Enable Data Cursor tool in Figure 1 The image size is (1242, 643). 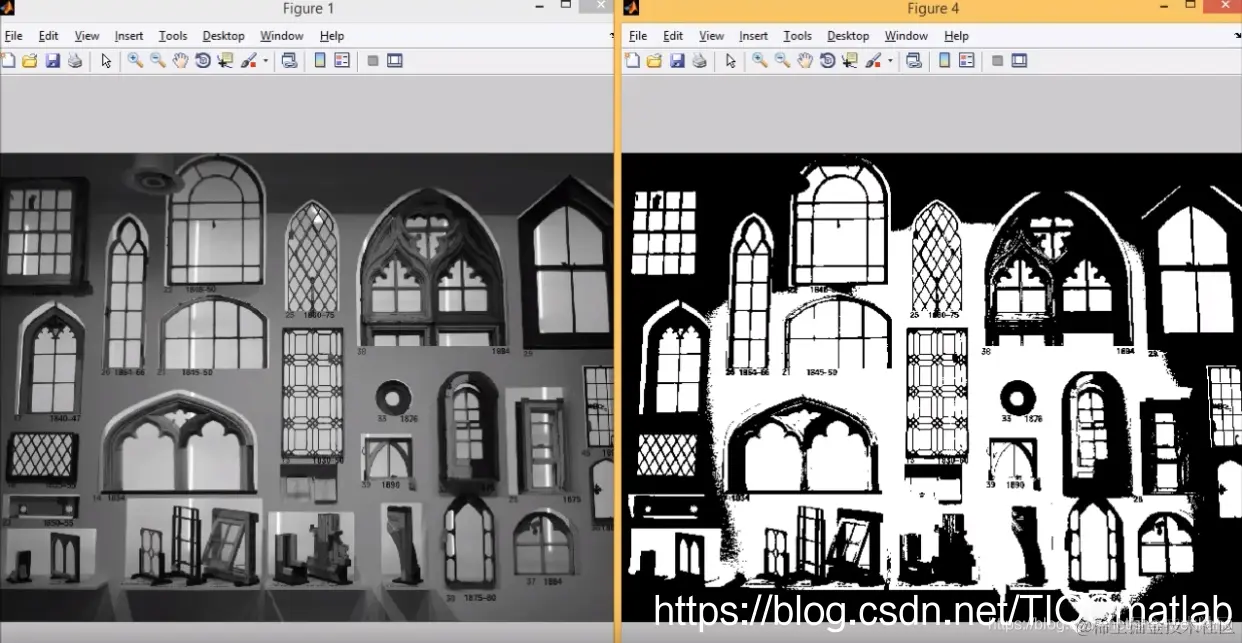click(x=225, y=61)
